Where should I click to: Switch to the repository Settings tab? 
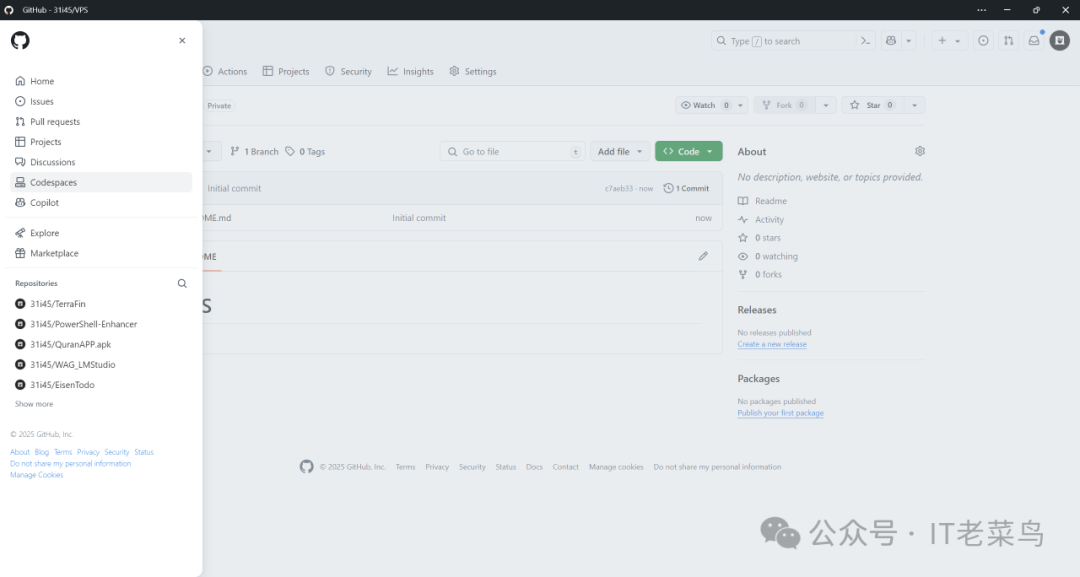tap(472, 72)
